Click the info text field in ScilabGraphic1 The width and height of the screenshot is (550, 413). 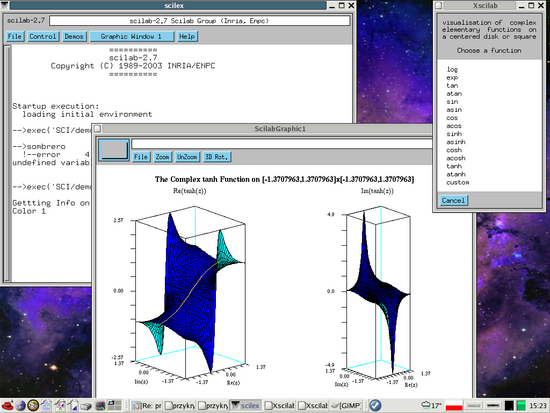pyautogui.click(x=282, y=144)
